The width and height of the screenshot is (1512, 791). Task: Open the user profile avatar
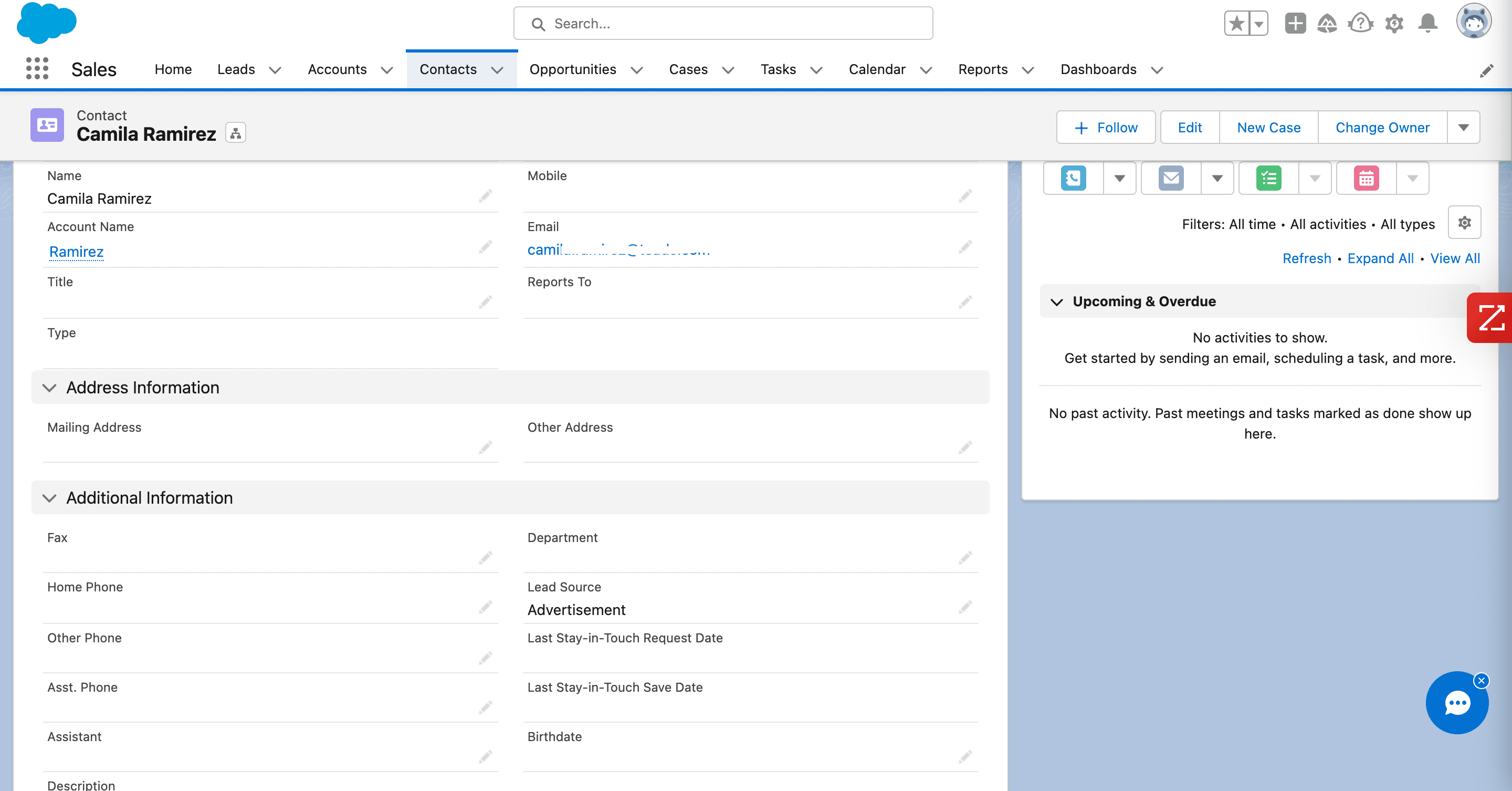1474,22
